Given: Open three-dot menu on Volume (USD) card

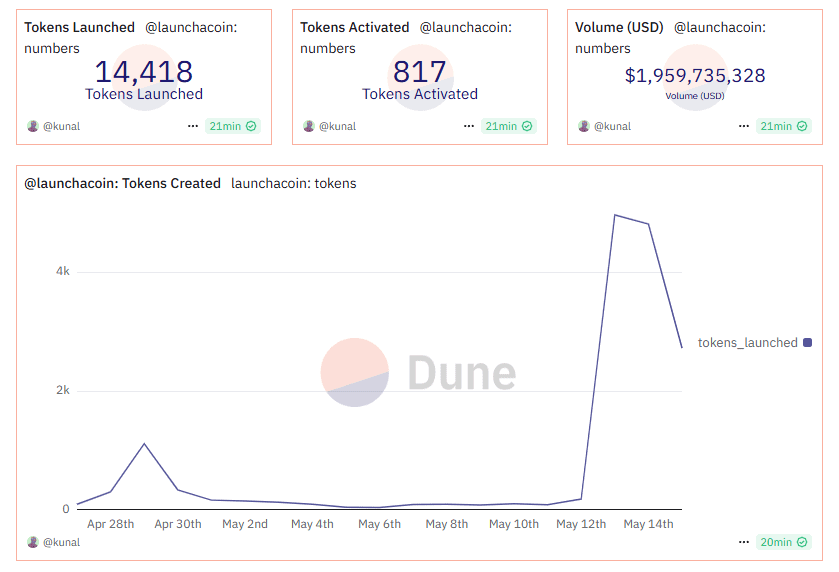Looking at the screenshot, I should coord(744,126).
